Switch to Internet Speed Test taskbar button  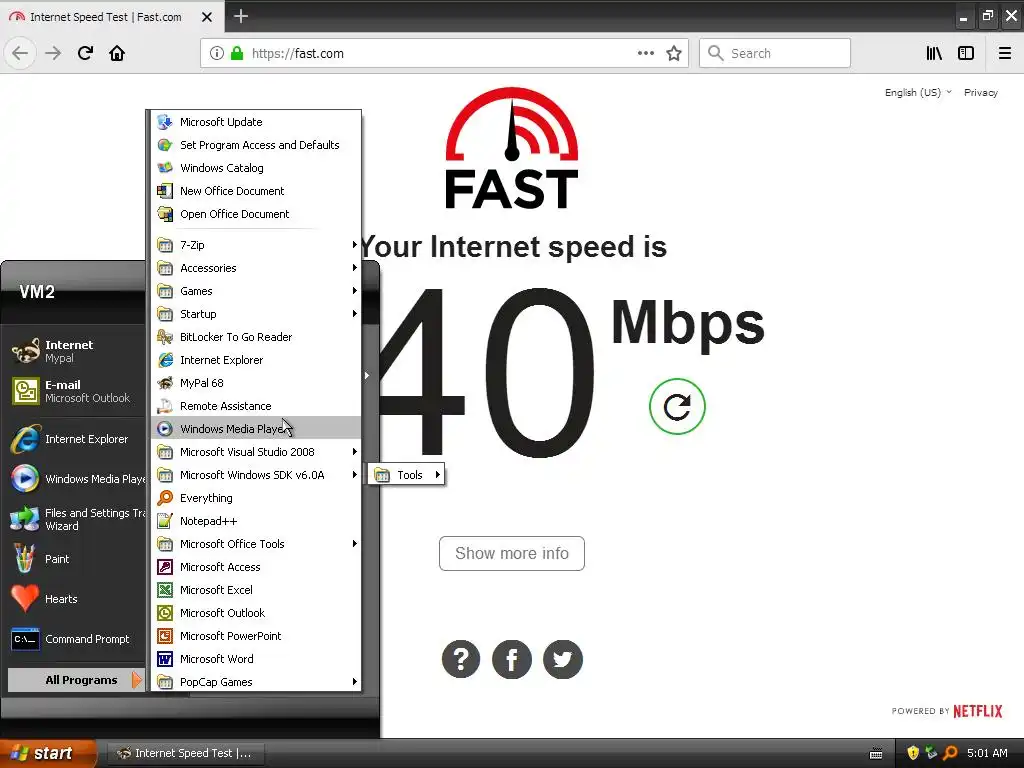[185, 753]
